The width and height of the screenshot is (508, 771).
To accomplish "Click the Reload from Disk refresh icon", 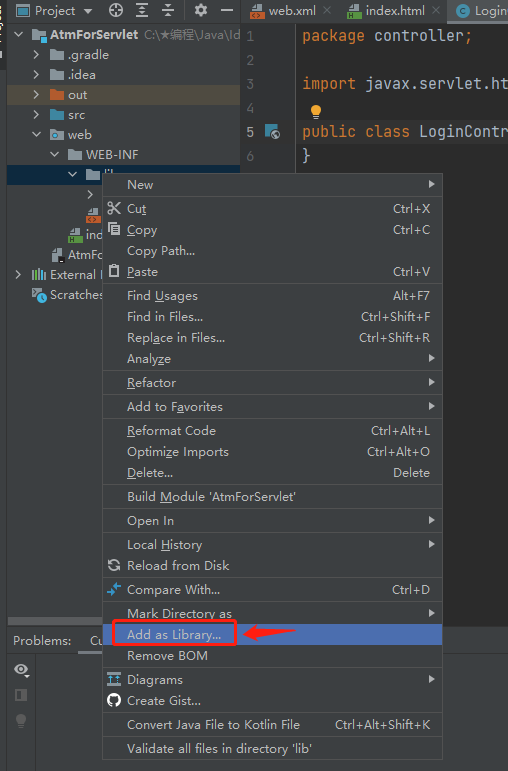I will [114, 565].
